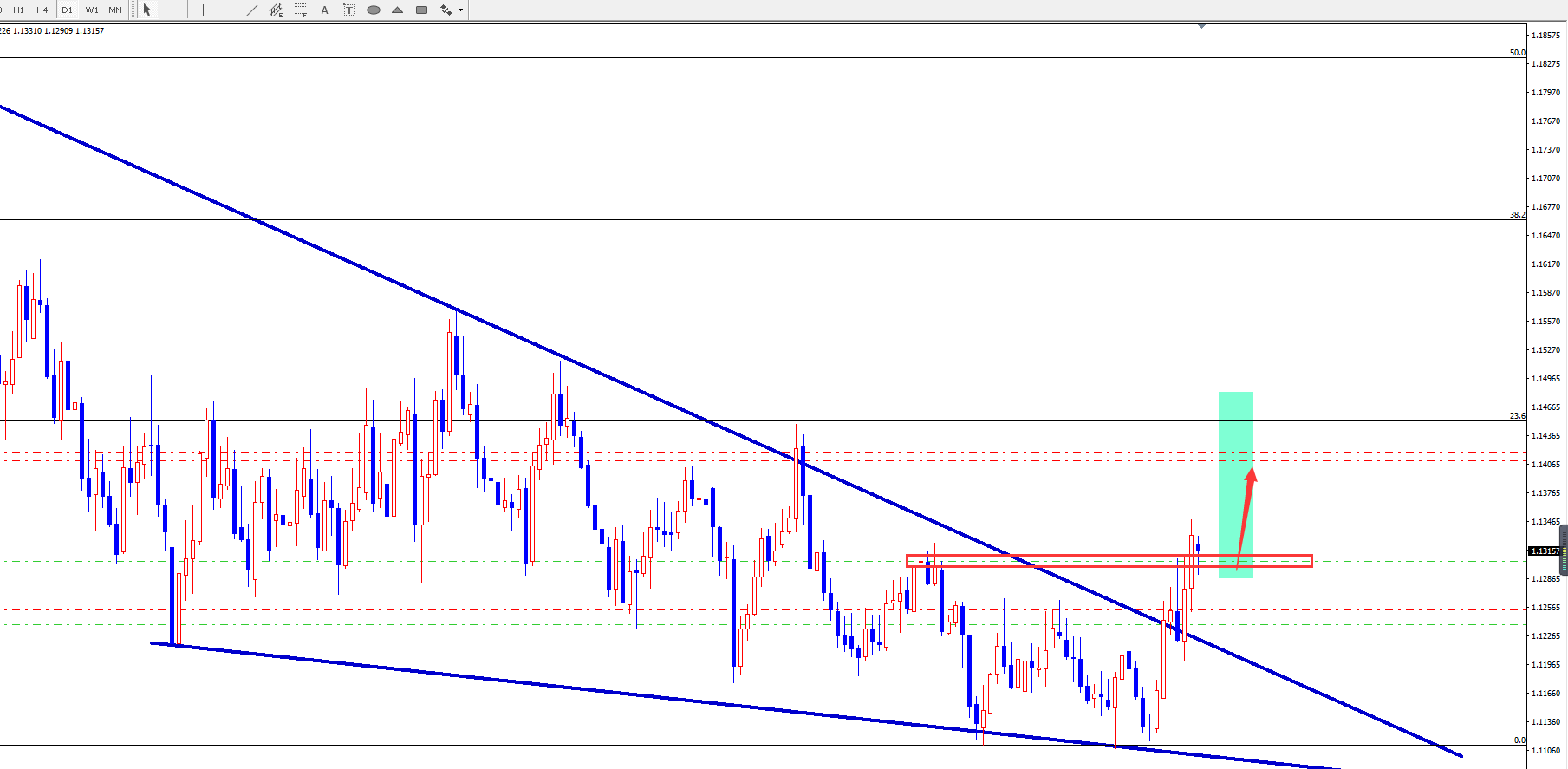The image size is (1568, 769).
Task: Choose the vertical line tool
Action: pyautogui.click(x=203, y=10)
